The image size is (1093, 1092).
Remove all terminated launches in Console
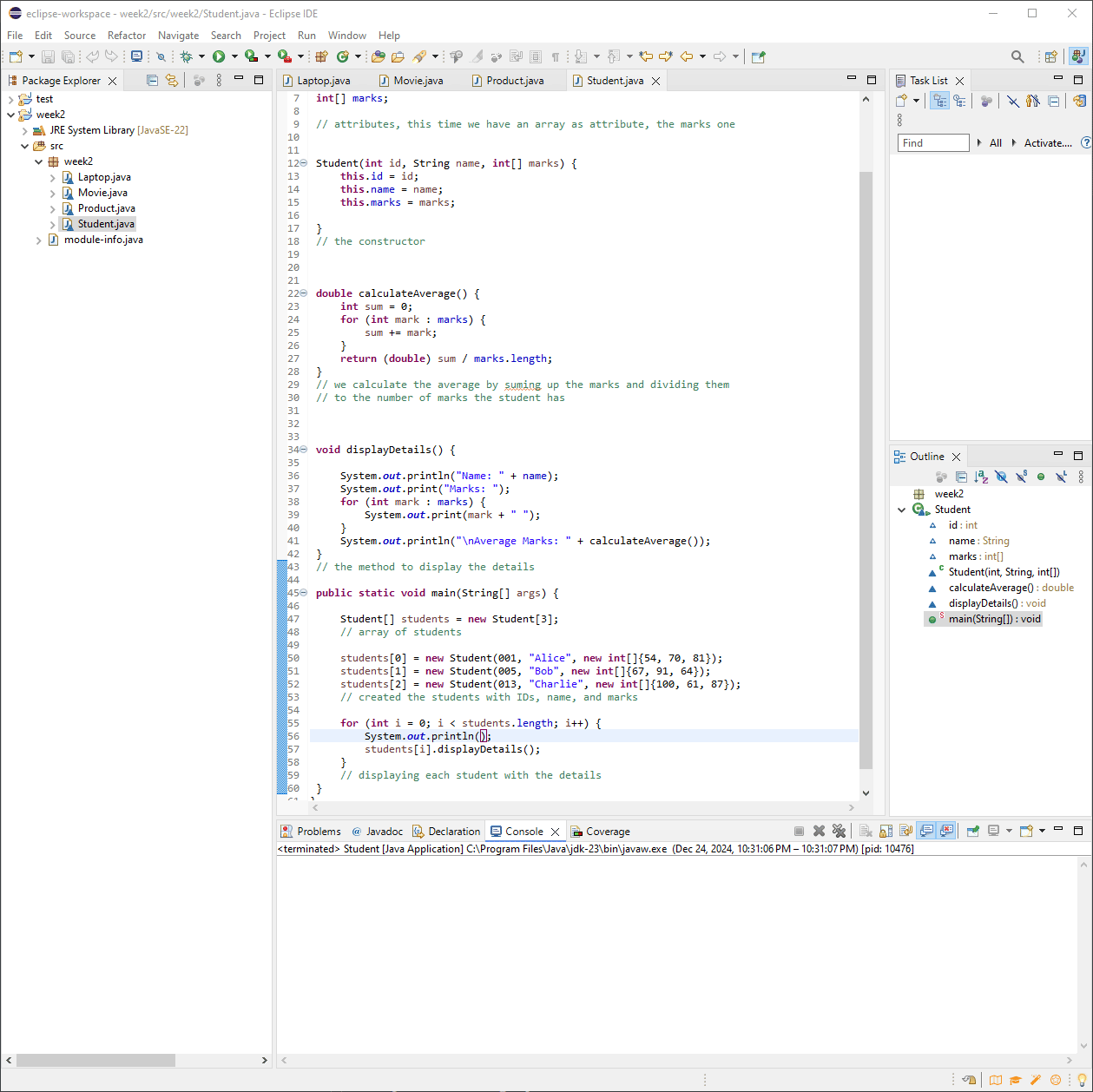click(839, 831)
